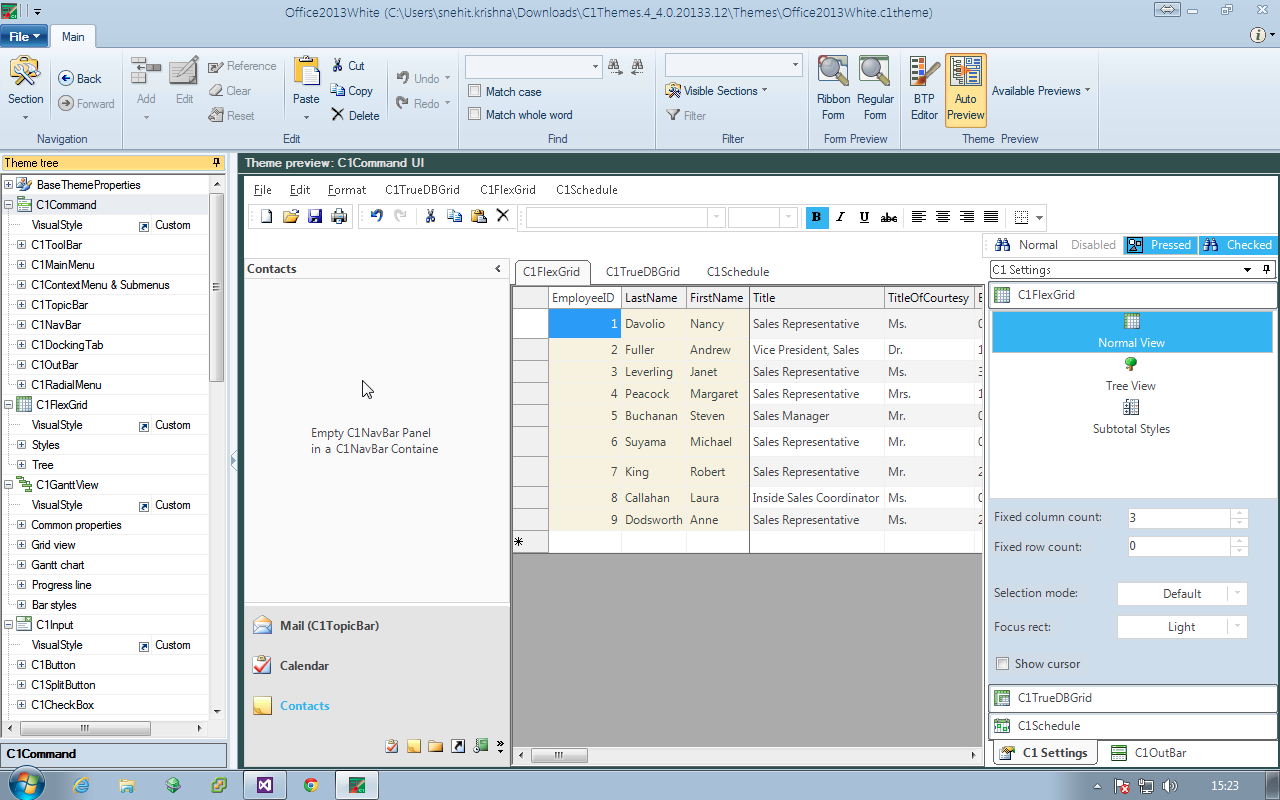Expand the Gantt chart tree node
Viewport: 1280px width, 800px height.
point(22,565)
